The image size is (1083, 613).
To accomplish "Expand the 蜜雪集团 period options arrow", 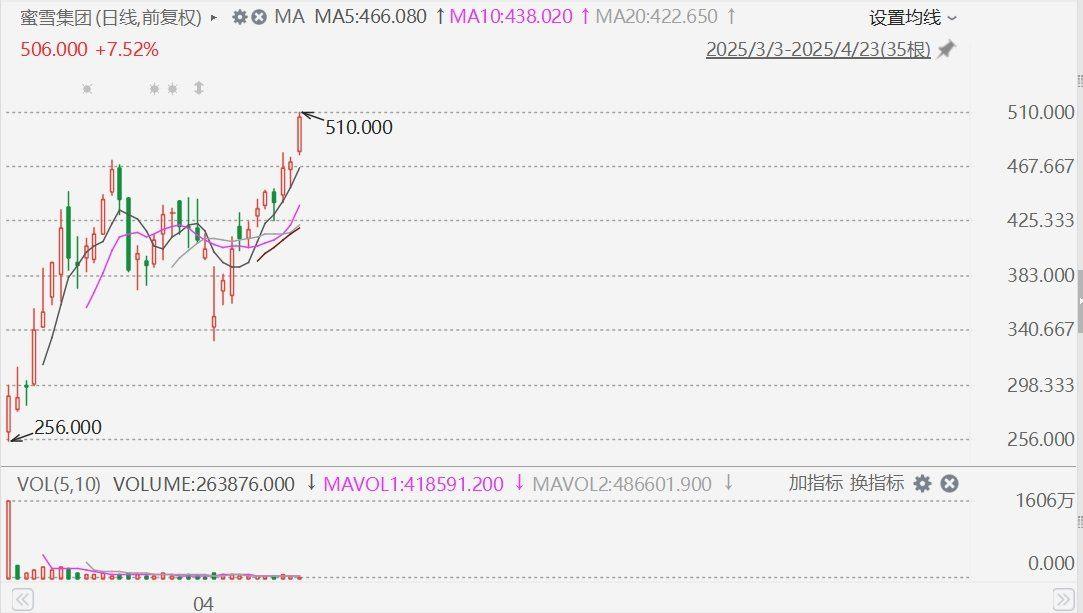I will [214, 18].
